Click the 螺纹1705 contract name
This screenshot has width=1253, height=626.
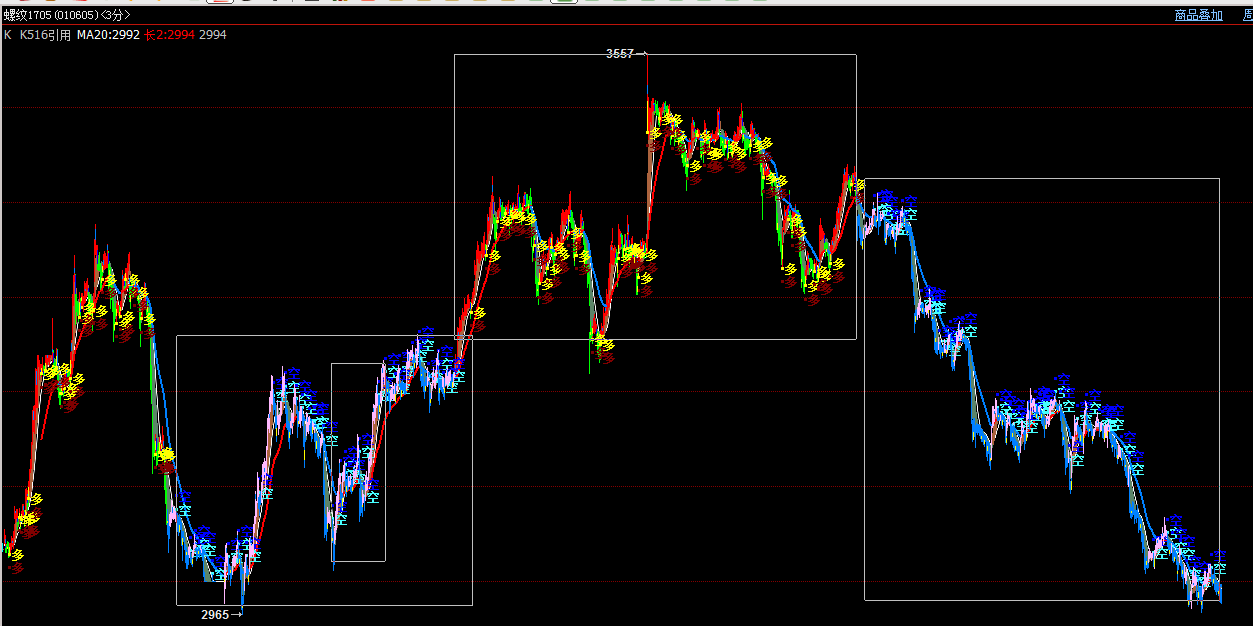27,15
